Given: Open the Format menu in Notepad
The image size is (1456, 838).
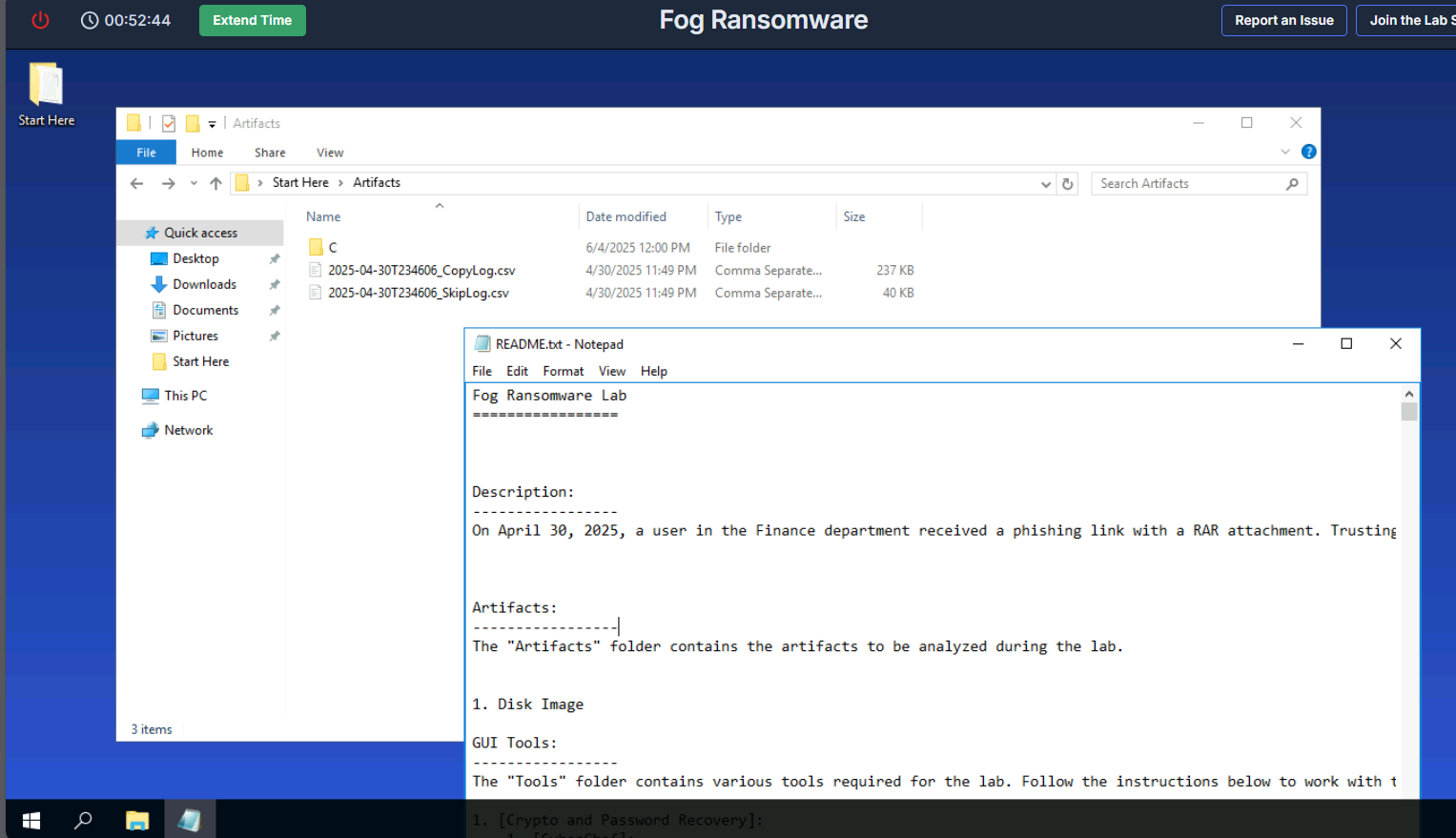Looking at the screenshot, I should [x=563, y=371].
